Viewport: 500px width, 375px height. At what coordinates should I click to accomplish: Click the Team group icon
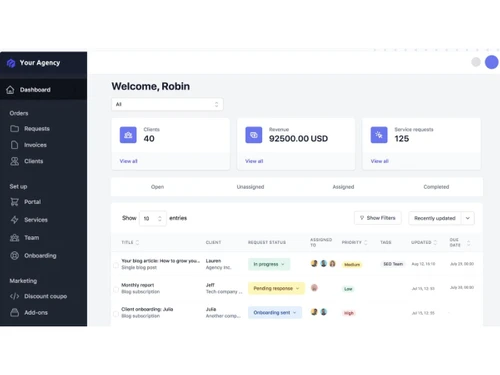(14, 238)
